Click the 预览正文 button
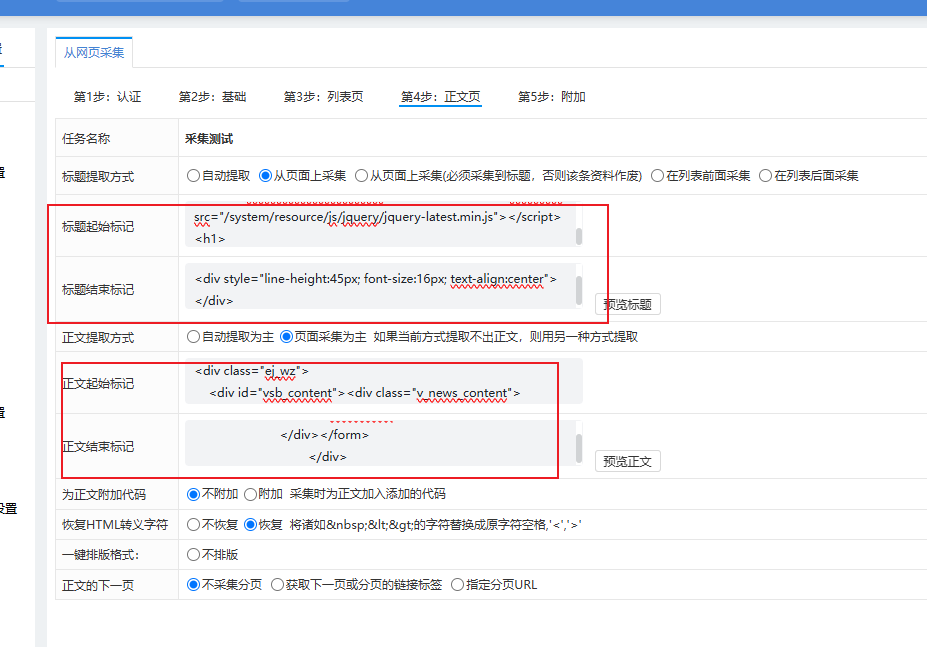Viewport: 927px width, 647px height. coord(627,461)
